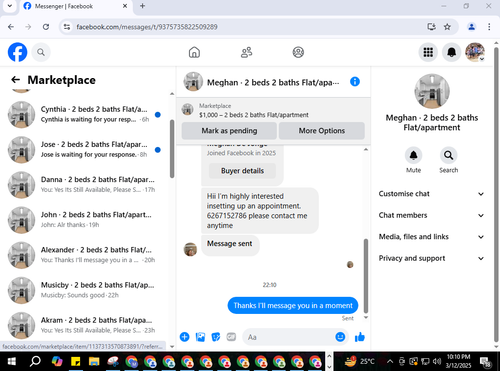Open the account profile picture menu
500x371 pixels.
click(475, 52)
